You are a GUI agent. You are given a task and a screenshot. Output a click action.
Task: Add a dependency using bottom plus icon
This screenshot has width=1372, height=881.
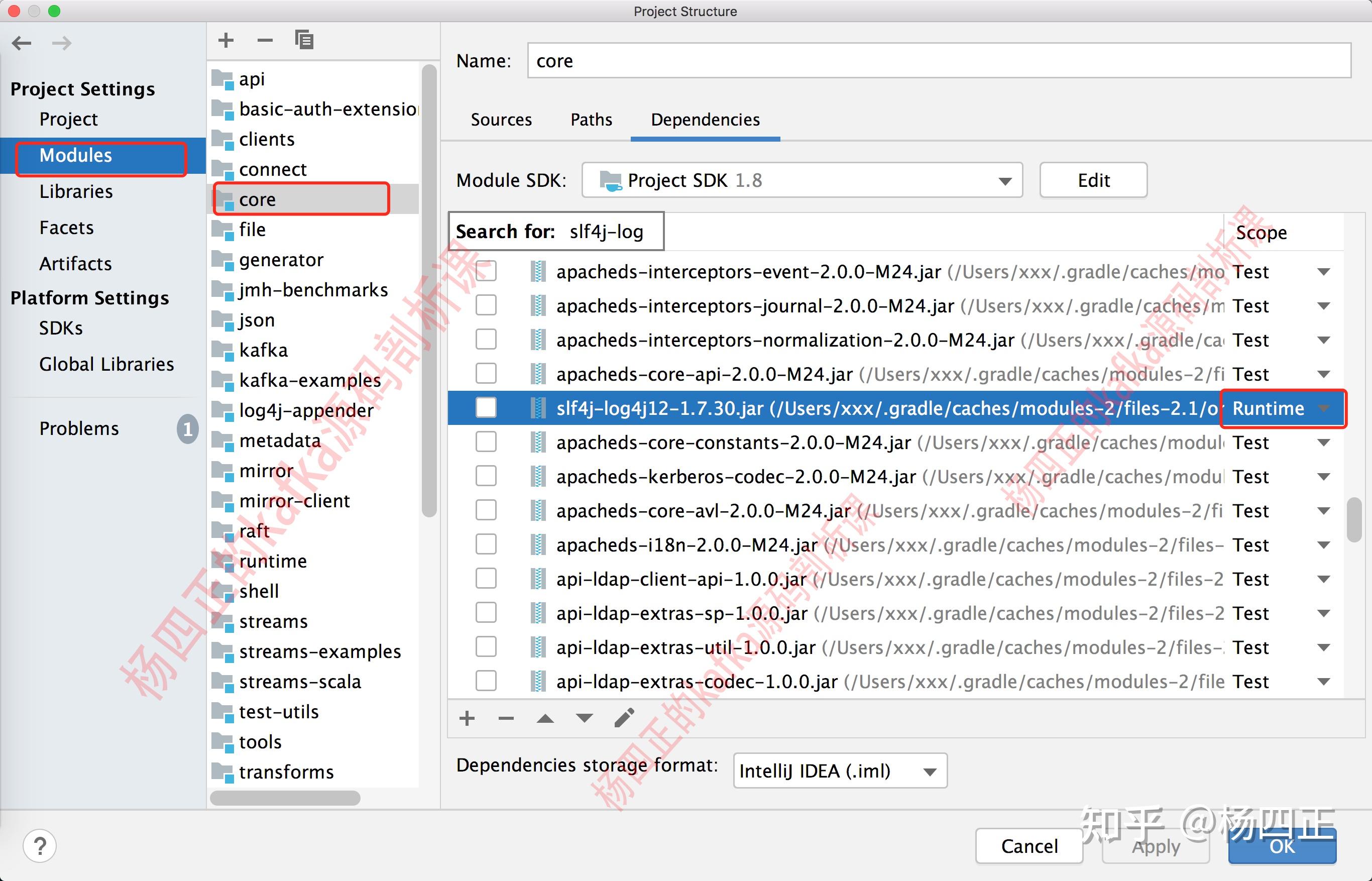(467, 718)
